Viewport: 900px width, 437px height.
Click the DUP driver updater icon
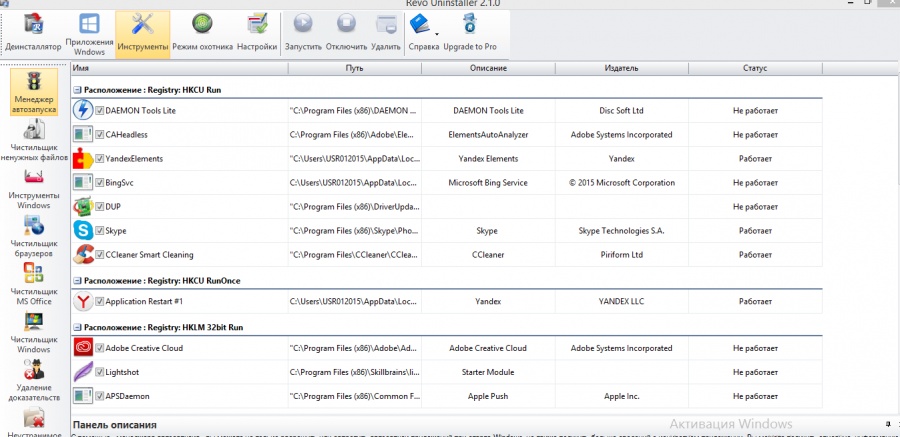[x=83, y=206]
